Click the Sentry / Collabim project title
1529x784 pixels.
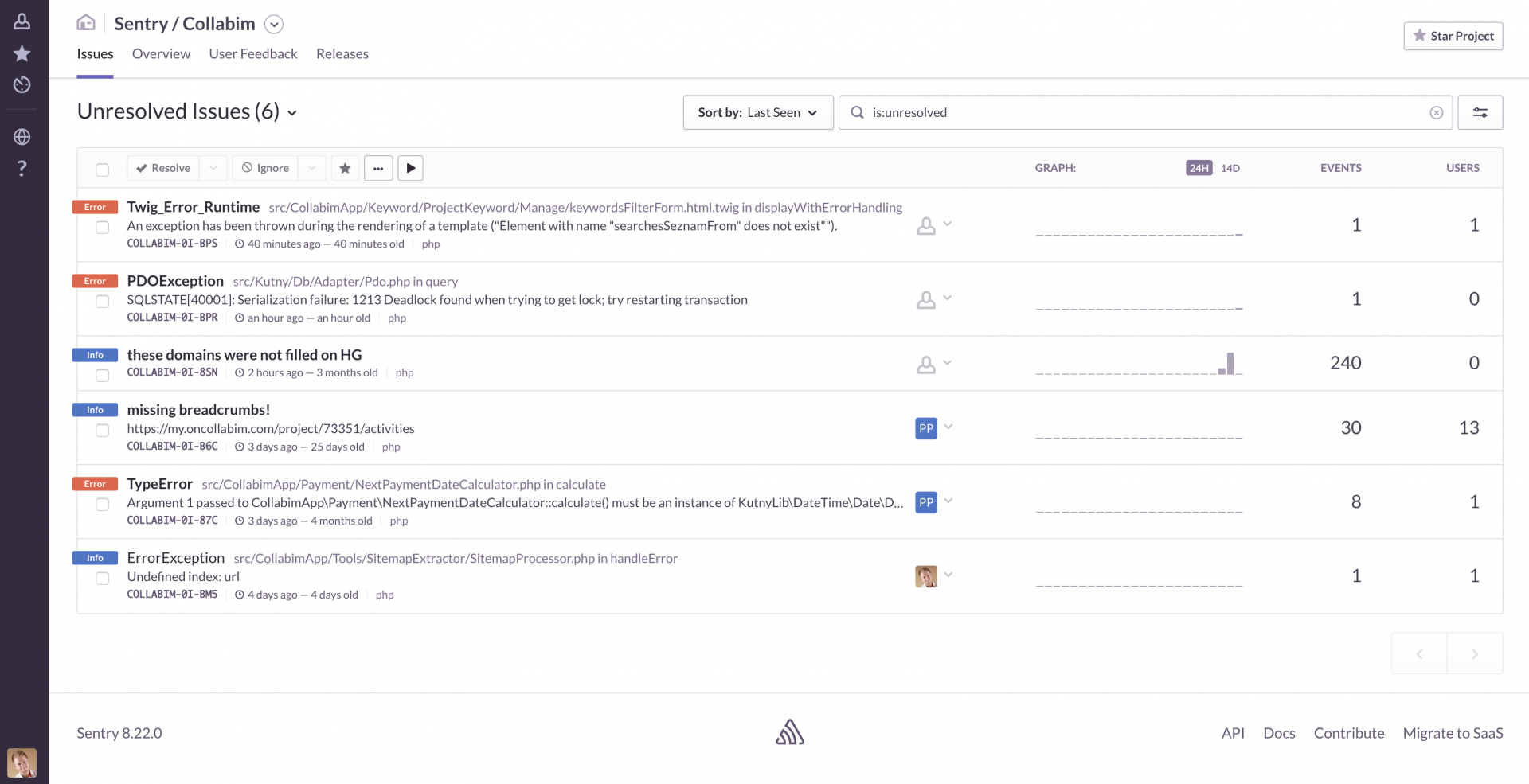click(185, 24)
